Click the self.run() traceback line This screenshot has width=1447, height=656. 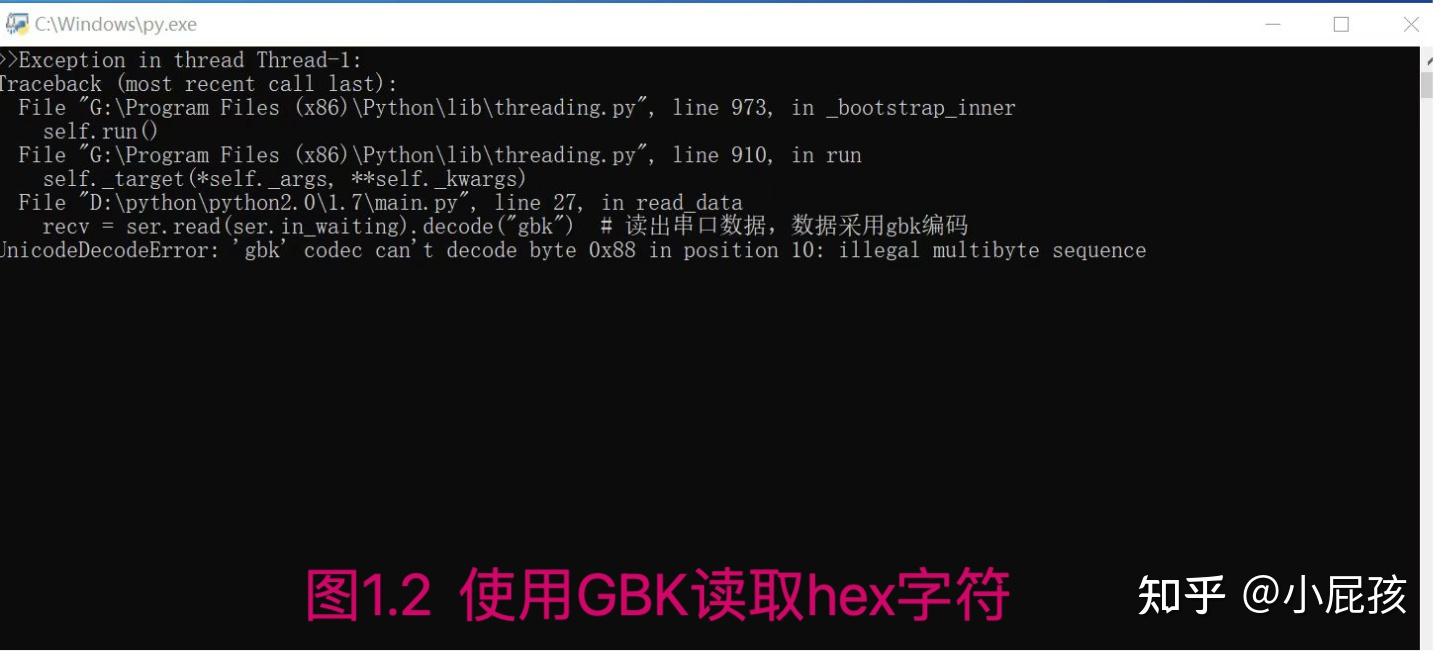[x=101, y=131]
